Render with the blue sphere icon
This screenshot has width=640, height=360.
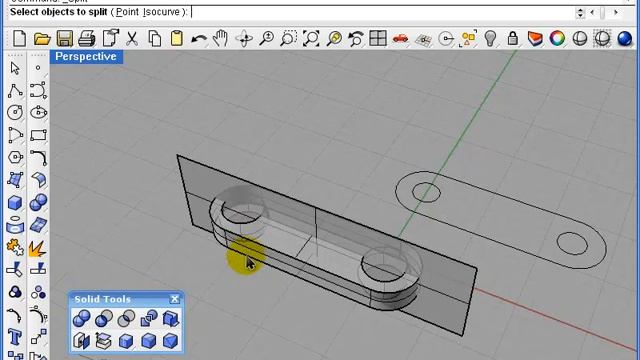pos(625,39)
